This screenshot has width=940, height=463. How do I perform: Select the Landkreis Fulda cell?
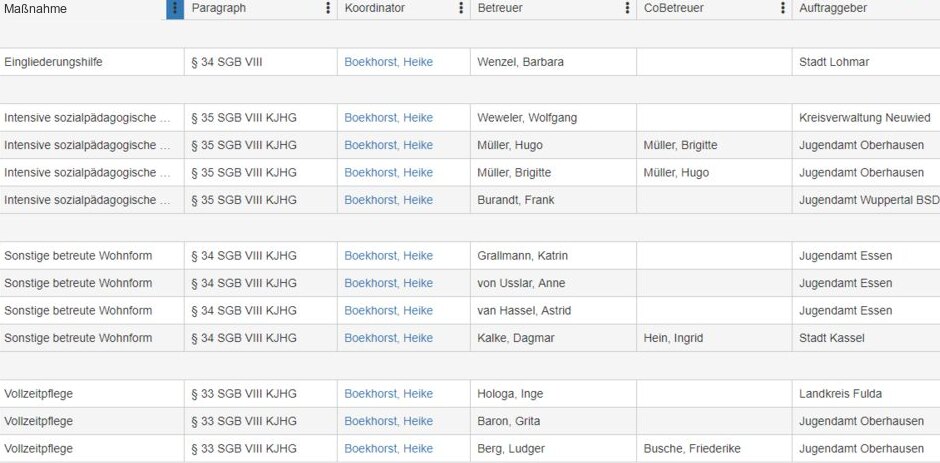[866, 394]
